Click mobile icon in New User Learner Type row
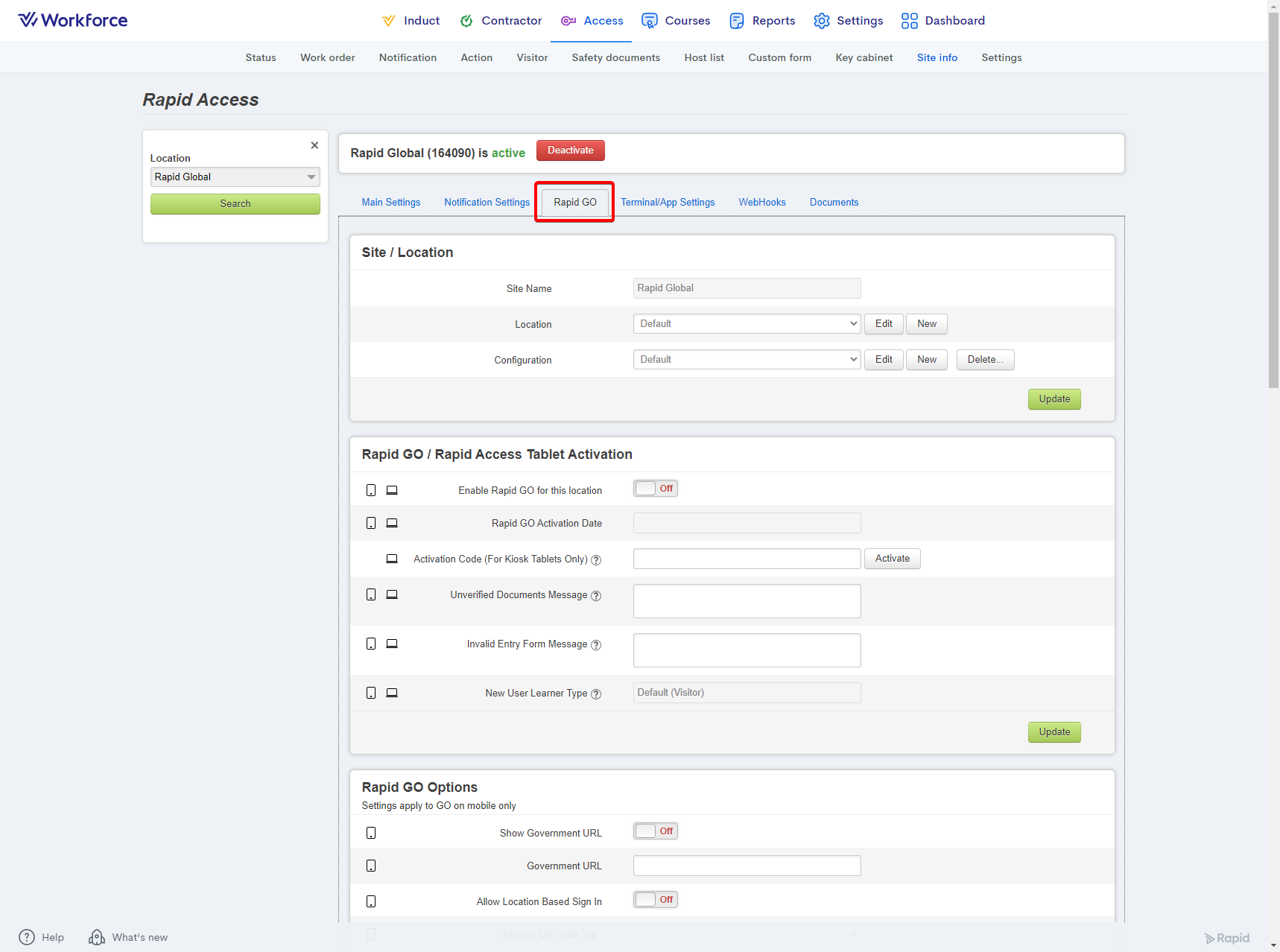Image resolution: width=1280 pixels, height=952 pixels. [x=371, y=693]
